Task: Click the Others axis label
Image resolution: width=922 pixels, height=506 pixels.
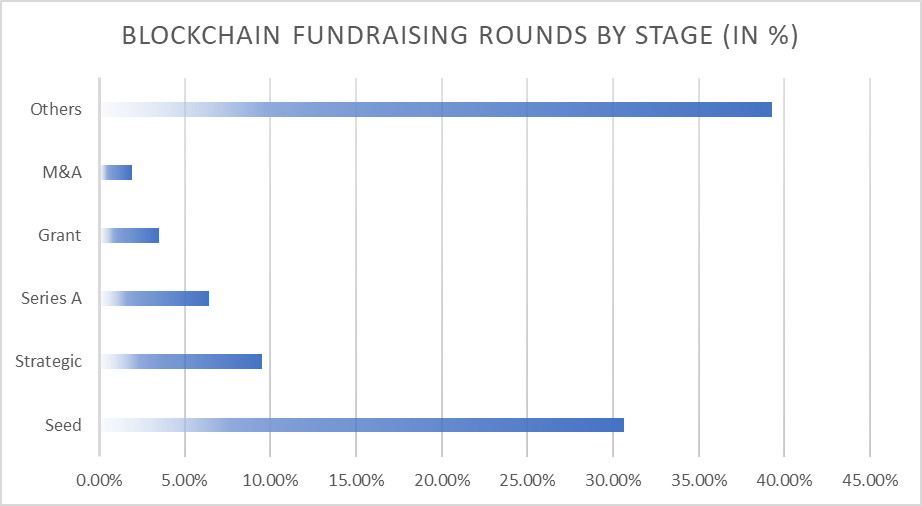Action: pos(56,109)
